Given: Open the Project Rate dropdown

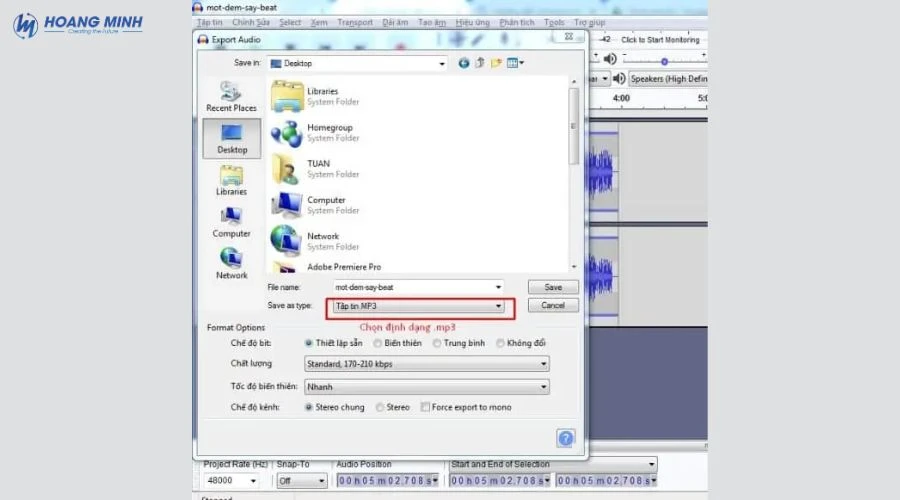Looking at the screenshot, I should coord(253,480).
